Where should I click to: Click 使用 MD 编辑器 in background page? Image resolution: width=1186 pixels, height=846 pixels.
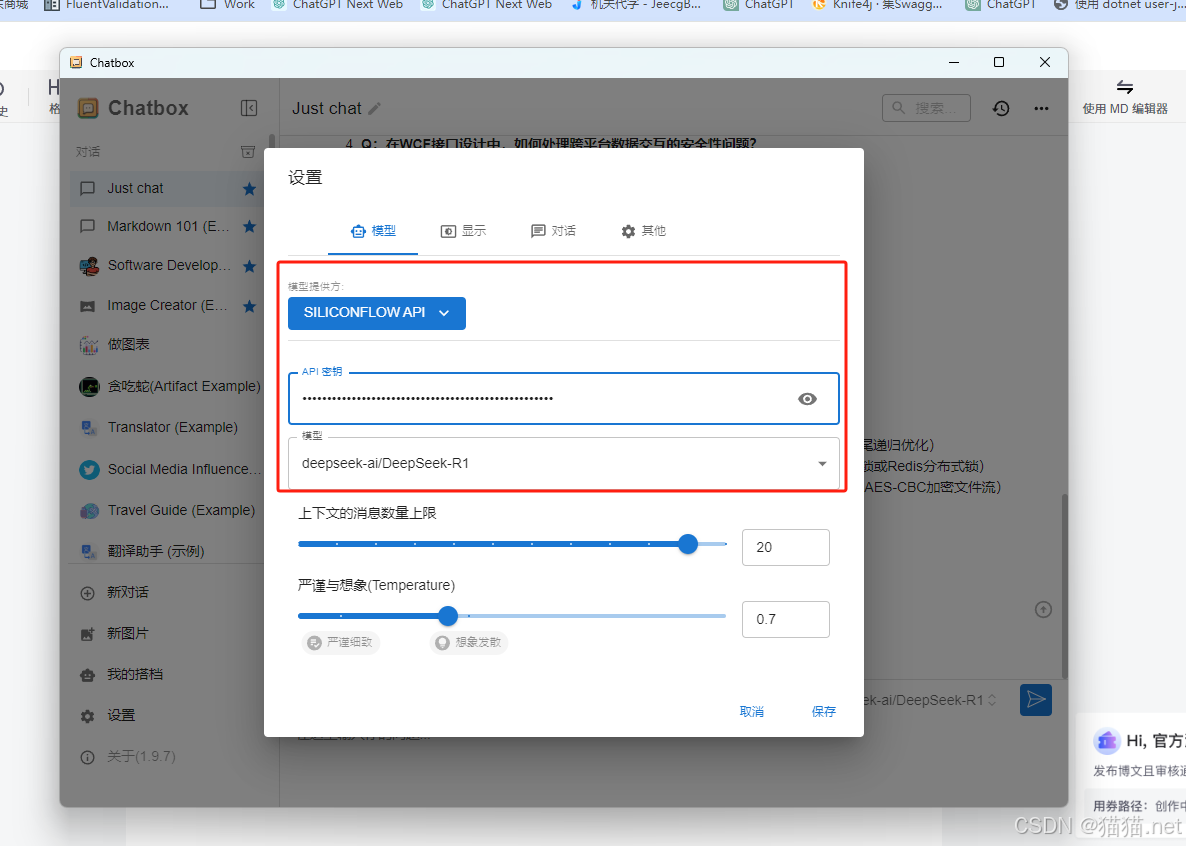click(1125, 98)
